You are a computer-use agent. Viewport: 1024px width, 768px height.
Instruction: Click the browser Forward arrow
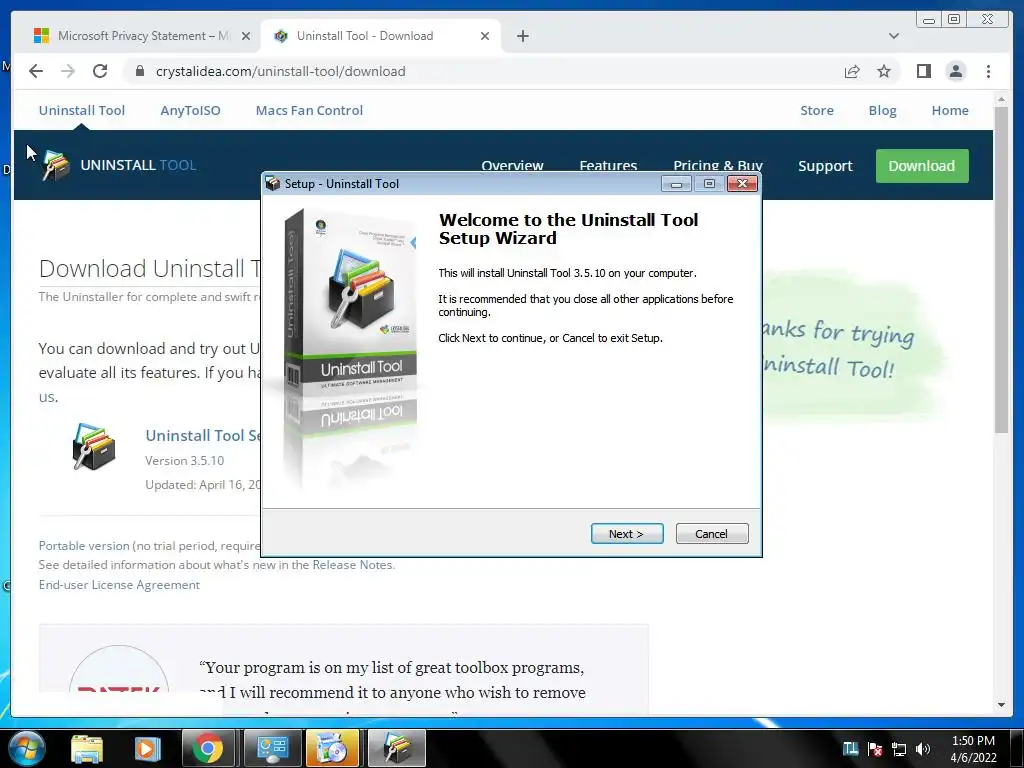coord(68,71)
